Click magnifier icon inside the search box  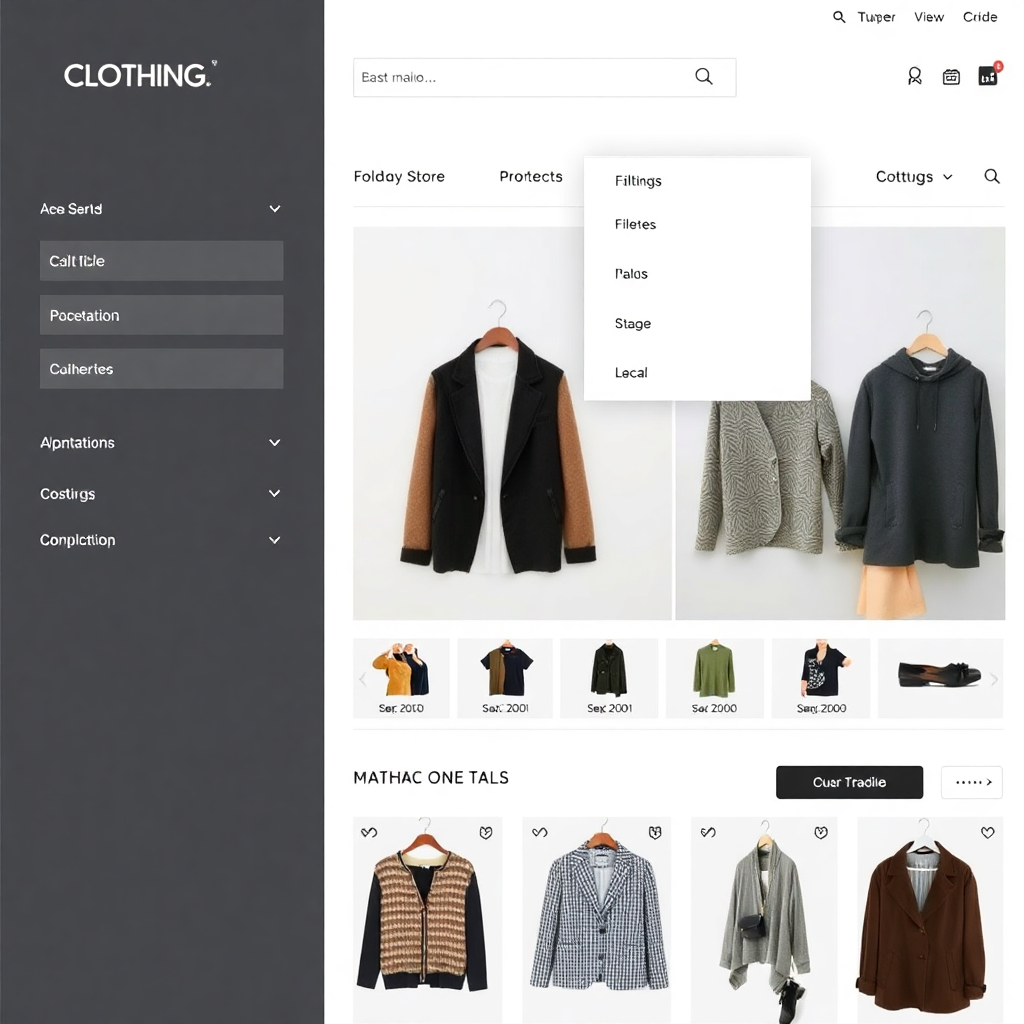tap(703, 76)
